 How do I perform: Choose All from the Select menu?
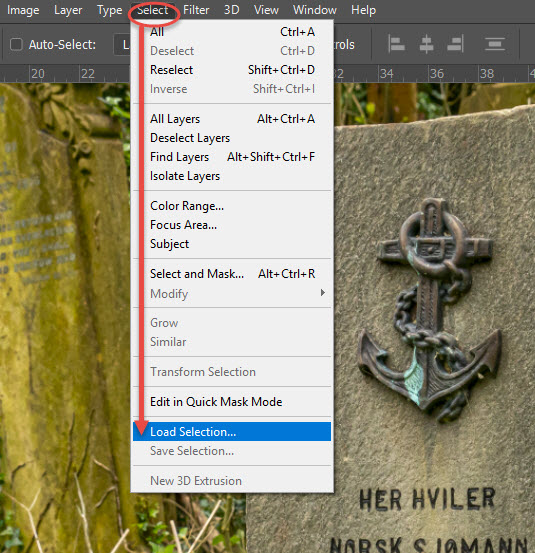232,32
